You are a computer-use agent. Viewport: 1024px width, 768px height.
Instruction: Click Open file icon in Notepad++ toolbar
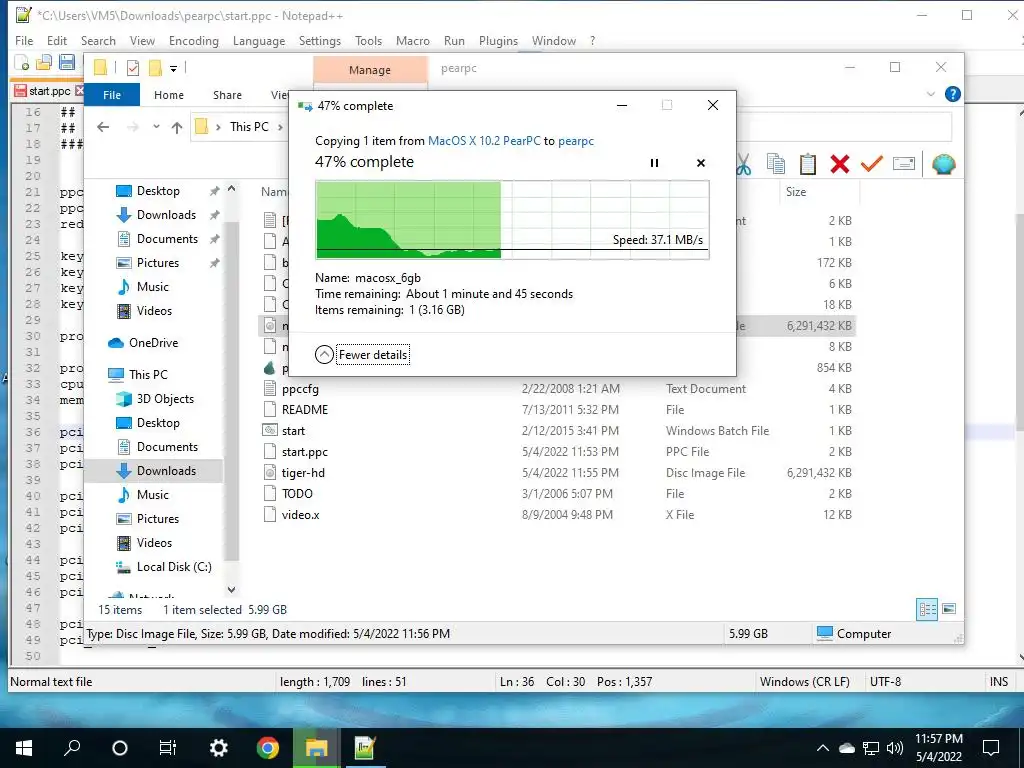point(44,63)
